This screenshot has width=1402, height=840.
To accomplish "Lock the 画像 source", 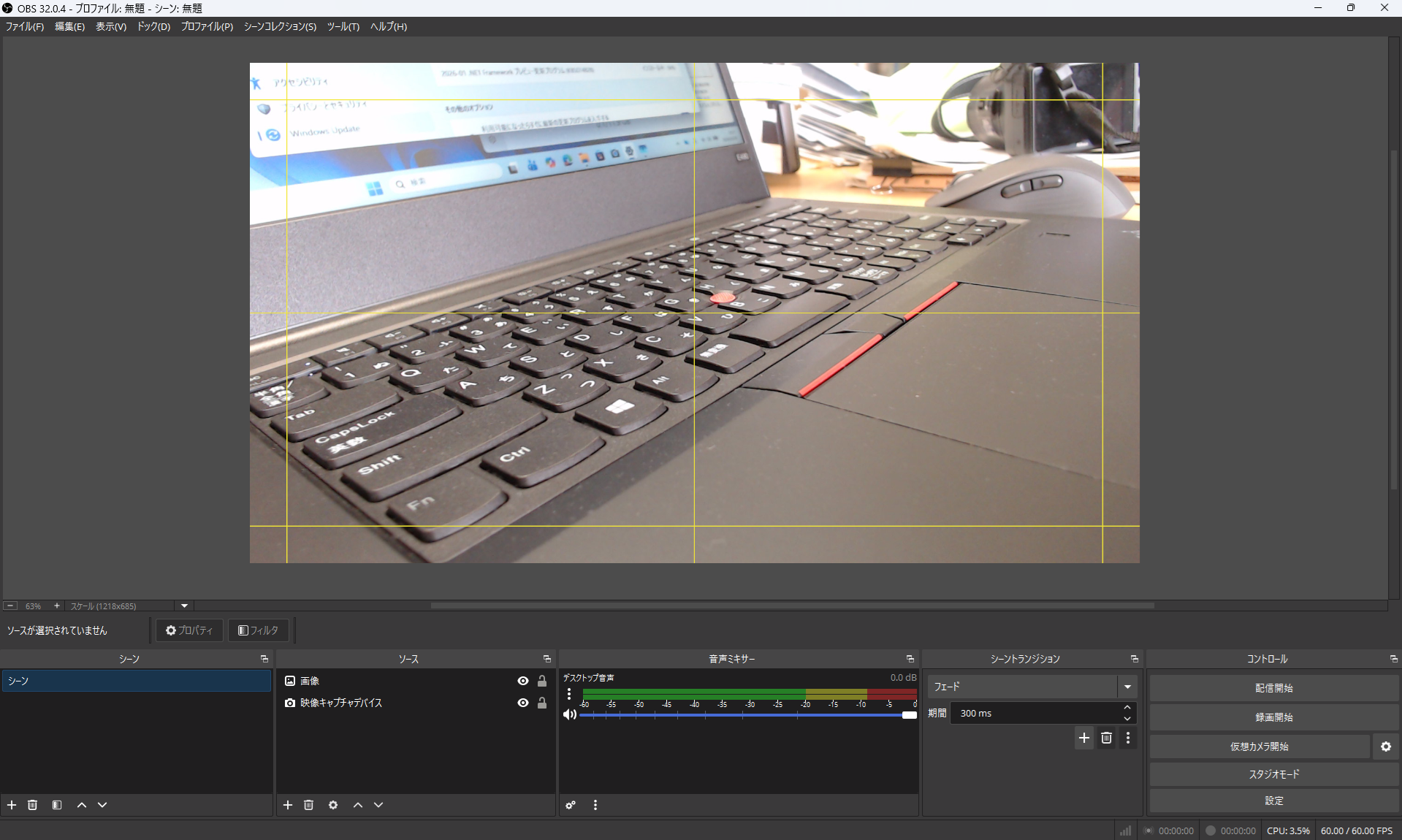I will point(542,681).
